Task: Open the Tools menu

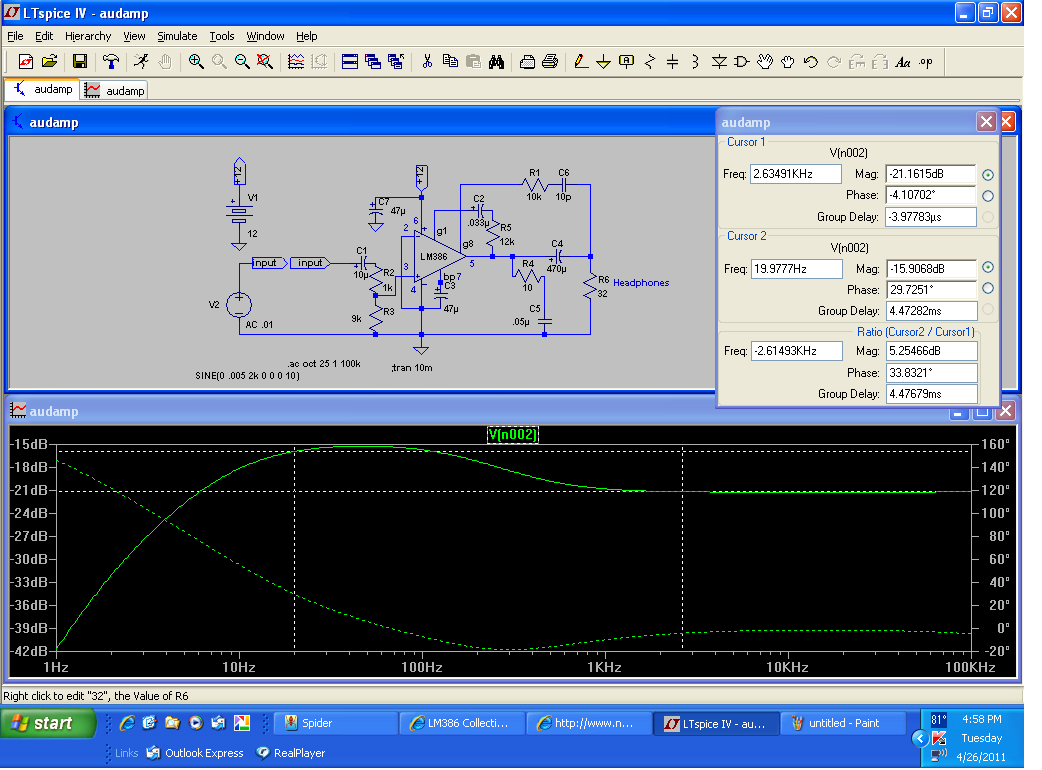Action: click(x=222, y=36)
